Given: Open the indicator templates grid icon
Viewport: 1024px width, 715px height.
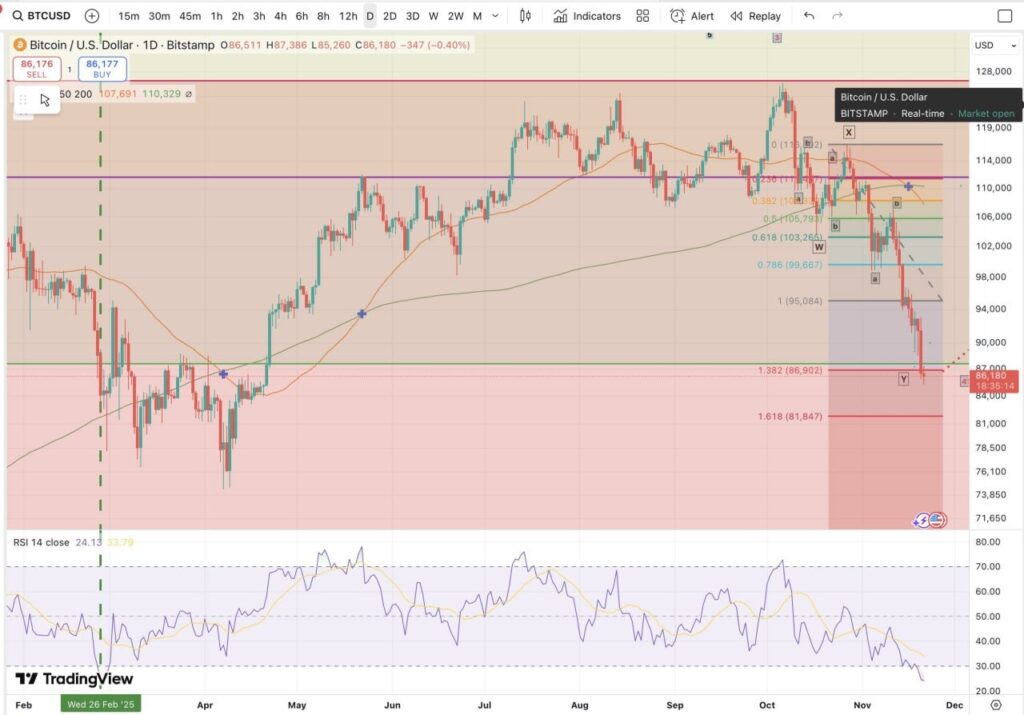Looking at the screenshot, I should pos(643,16).
